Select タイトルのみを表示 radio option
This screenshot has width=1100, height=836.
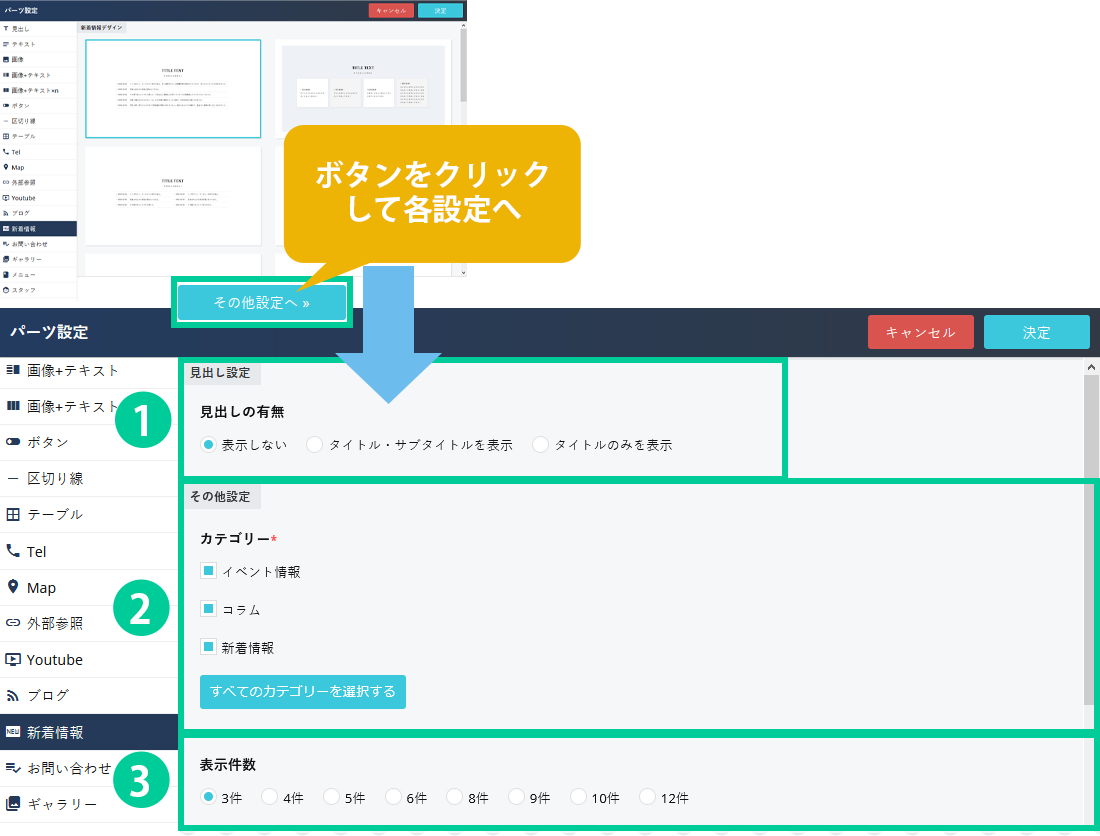click(x=541, y=445)
